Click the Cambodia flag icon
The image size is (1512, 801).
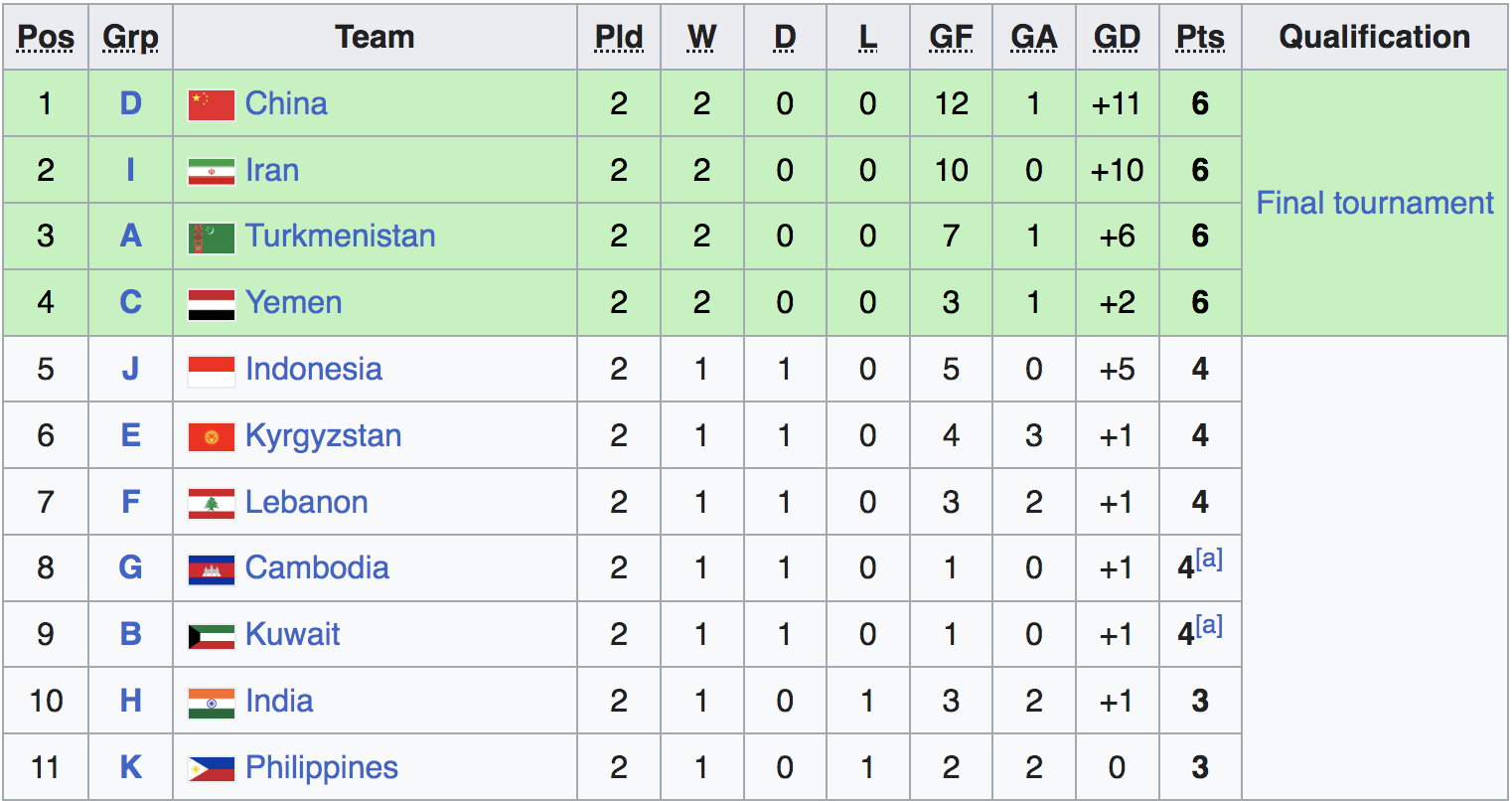(x=212, y=569)
